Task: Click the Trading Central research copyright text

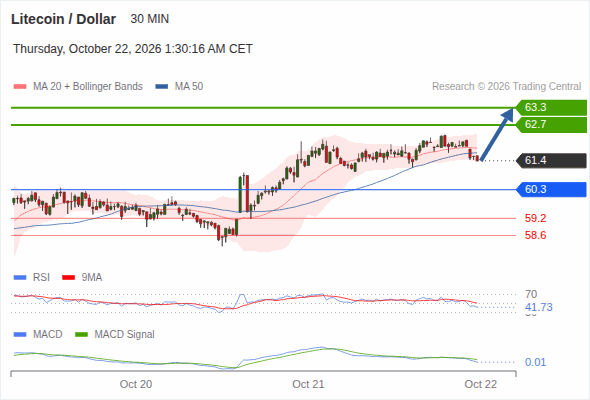Action: pos(506,87)
